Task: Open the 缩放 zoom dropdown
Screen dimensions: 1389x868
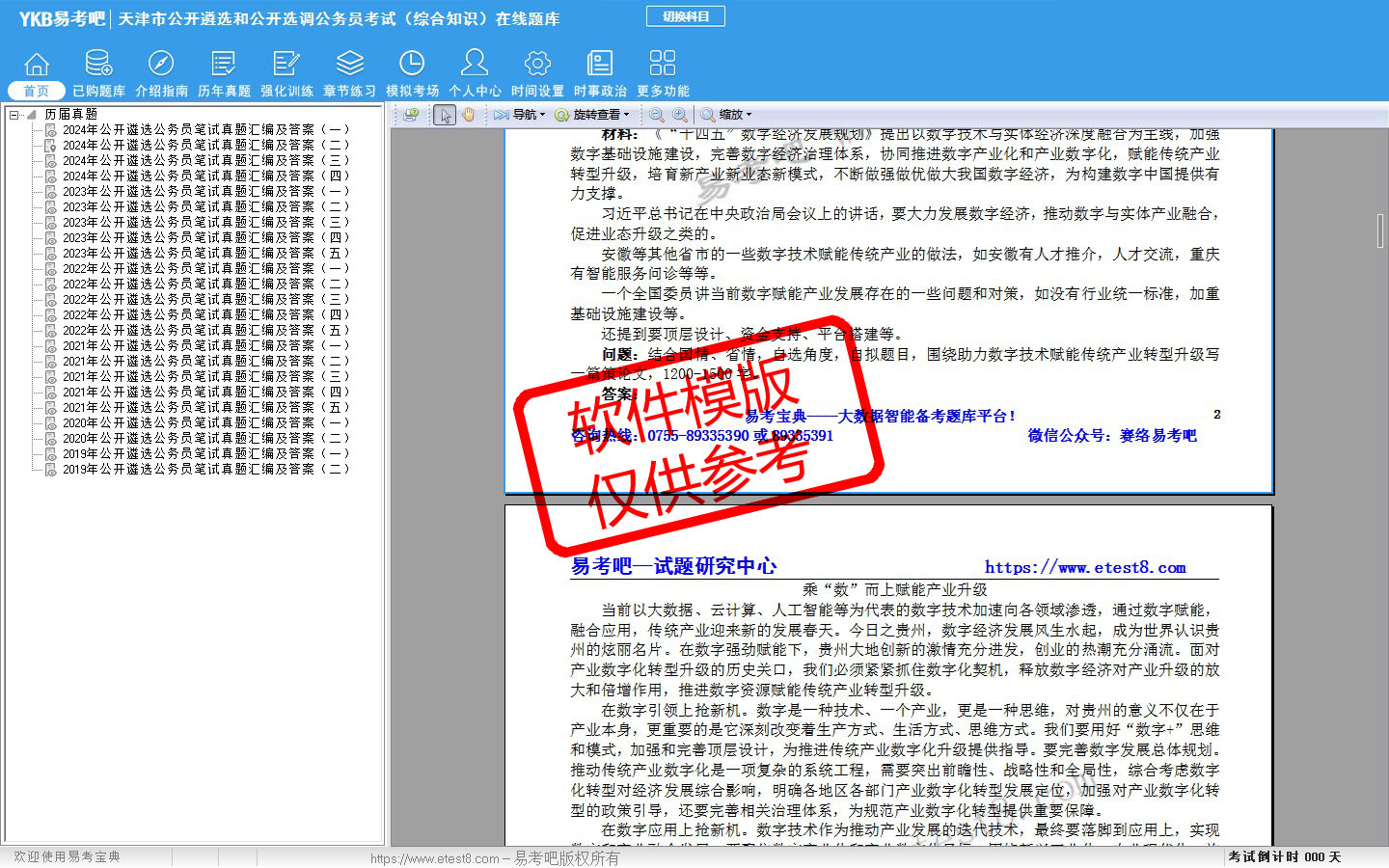Action: point(726,115)
